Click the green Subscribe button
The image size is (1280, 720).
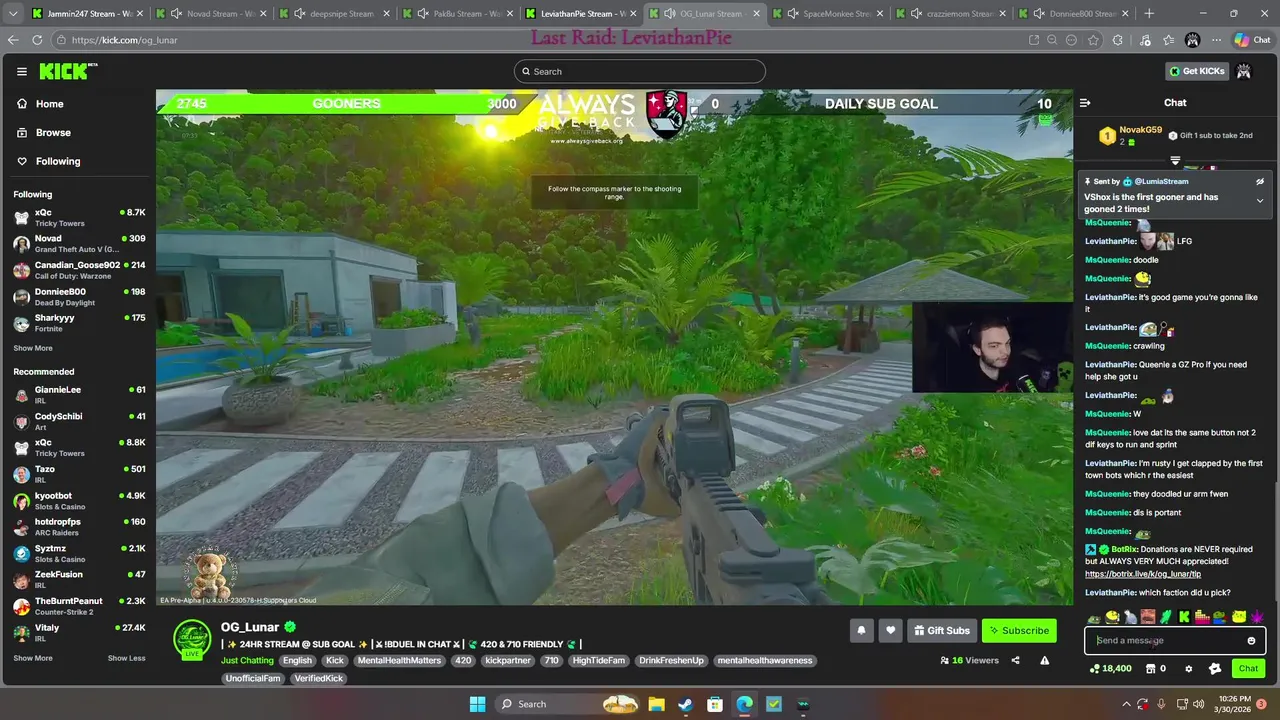pos(1019,631)
